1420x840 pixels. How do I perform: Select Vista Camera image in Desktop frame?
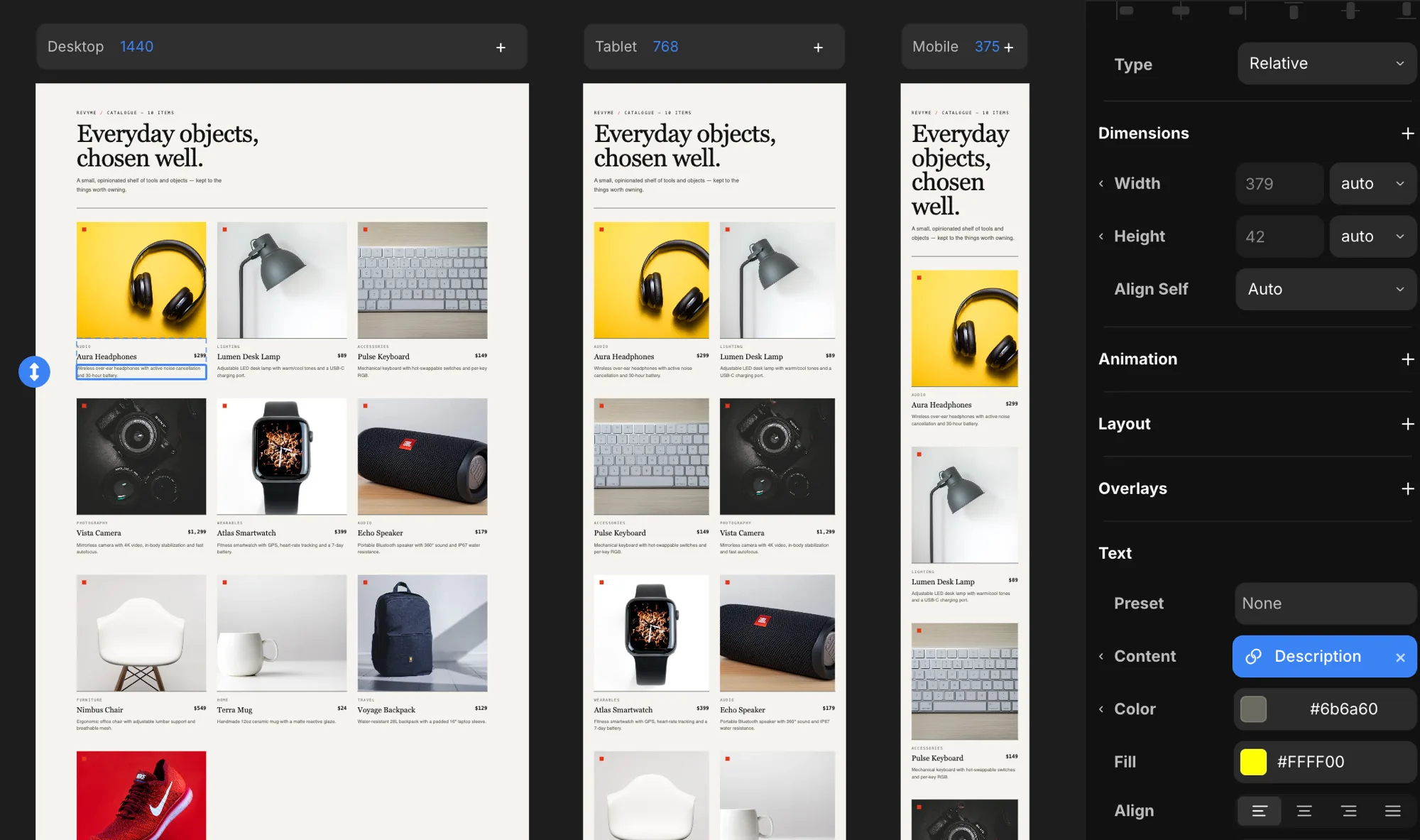(x=141, y=456)
